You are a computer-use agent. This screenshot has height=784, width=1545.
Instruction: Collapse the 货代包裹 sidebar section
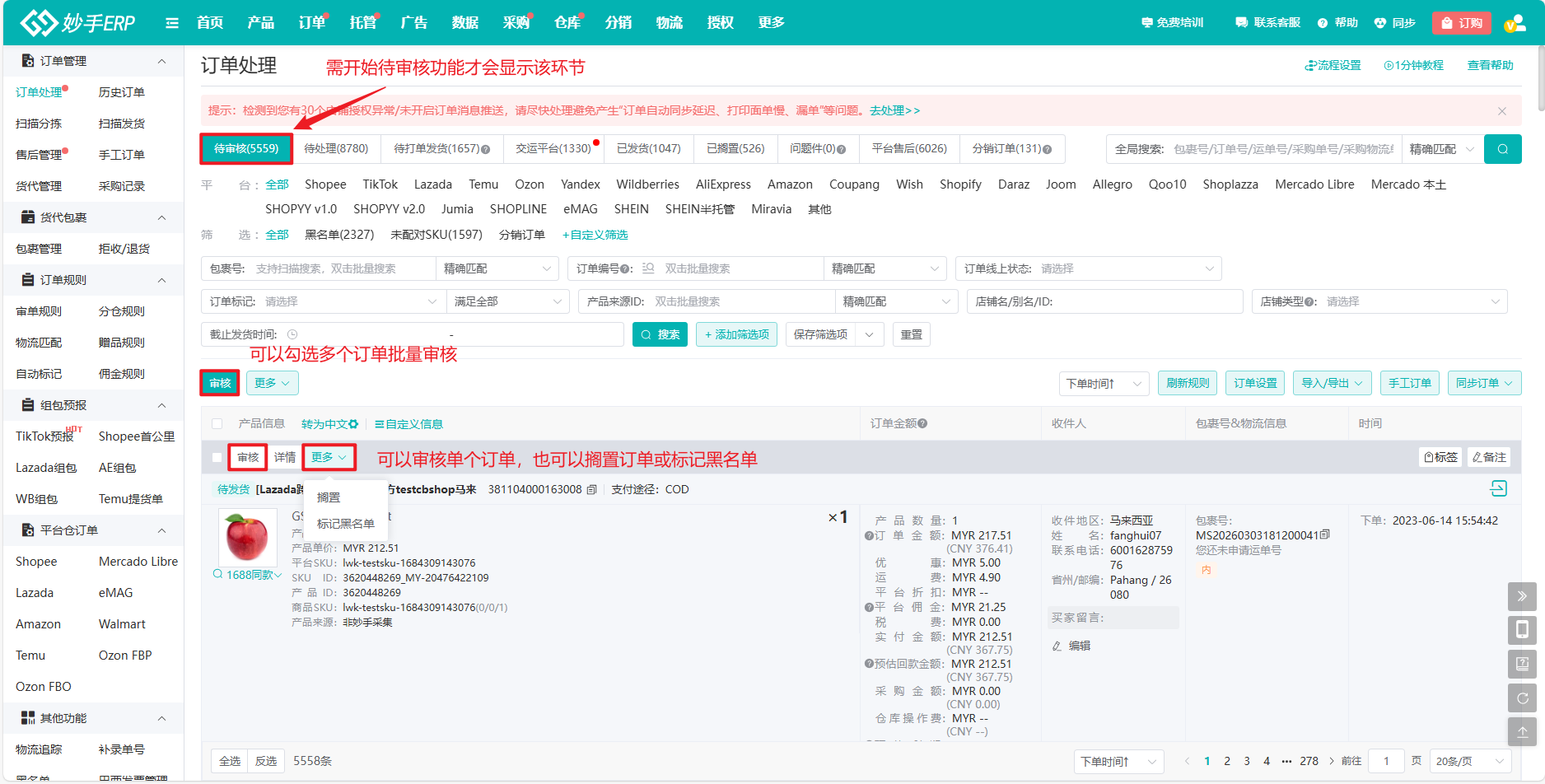point(161,217)
